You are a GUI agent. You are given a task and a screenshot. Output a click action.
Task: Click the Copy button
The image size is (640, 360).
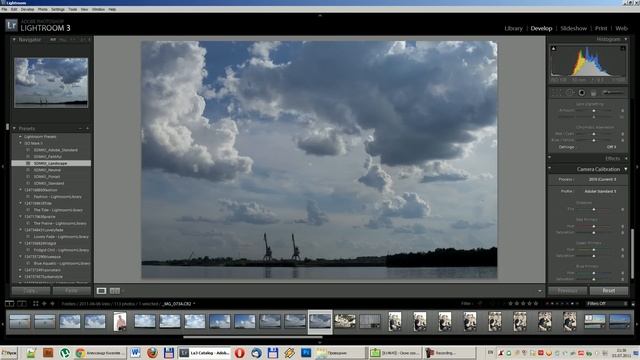pyautogui.click(x=31, y=291)
